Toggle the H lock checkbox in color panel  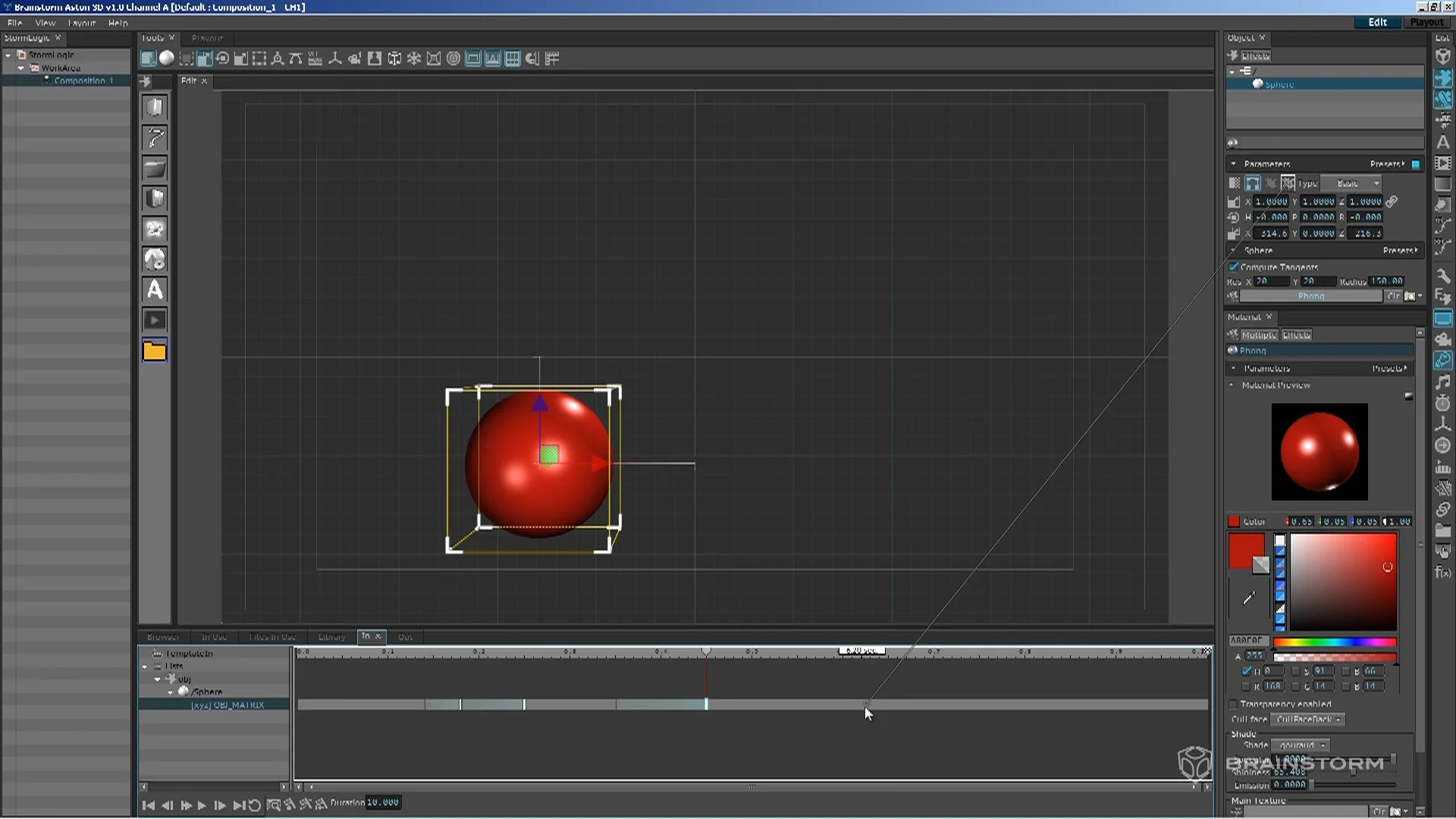[x=1246, y=671]
